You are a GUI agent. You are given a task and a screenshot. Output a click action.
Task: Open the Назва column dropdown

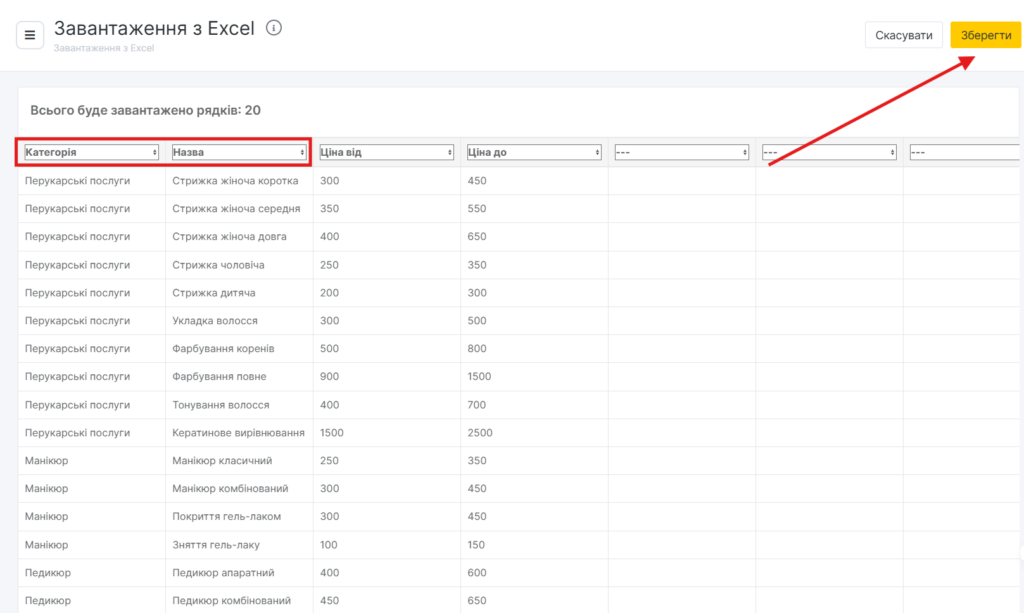click(239, 152)
